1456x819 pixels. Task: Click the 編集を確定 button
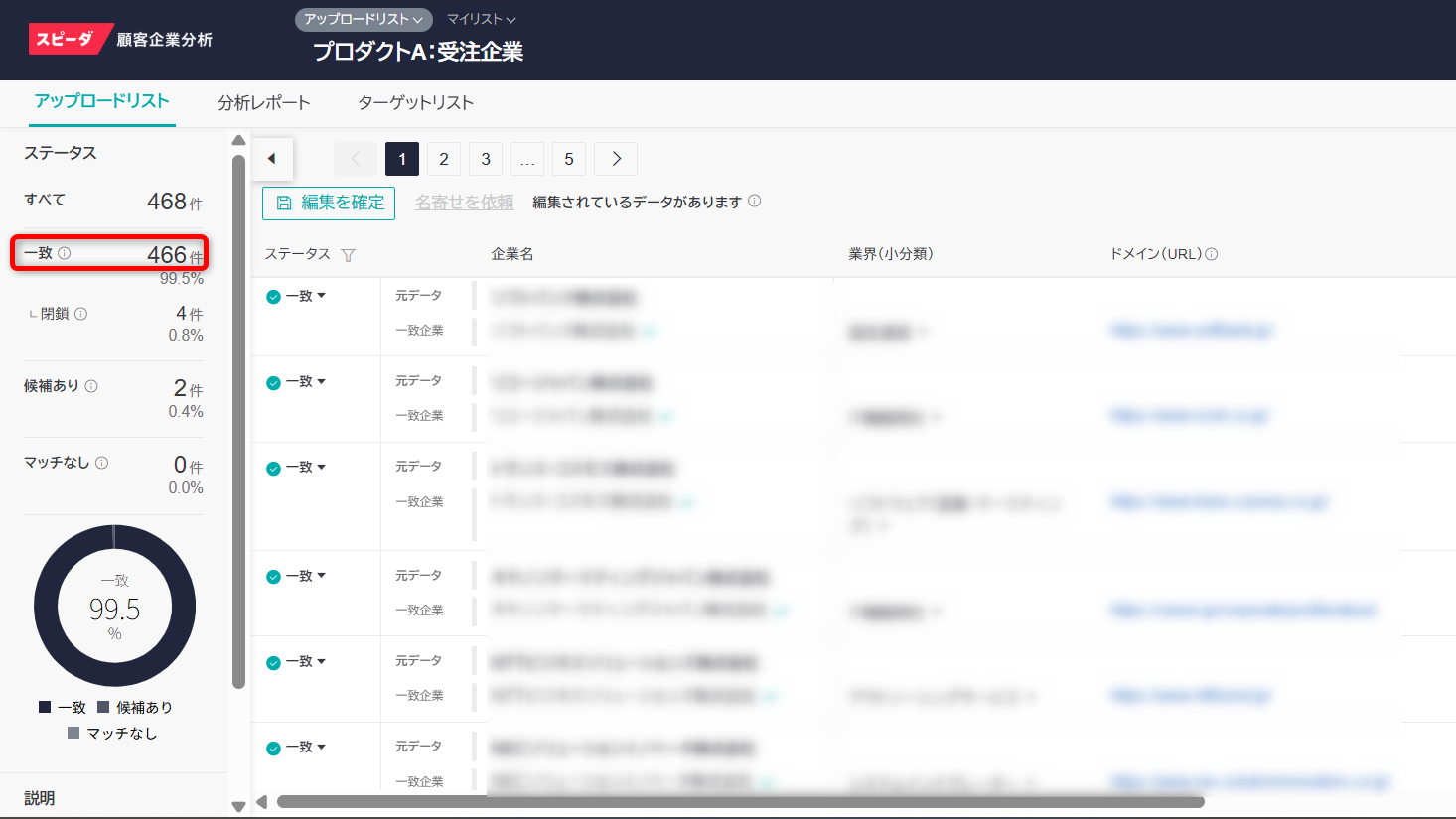coord(329,203)
